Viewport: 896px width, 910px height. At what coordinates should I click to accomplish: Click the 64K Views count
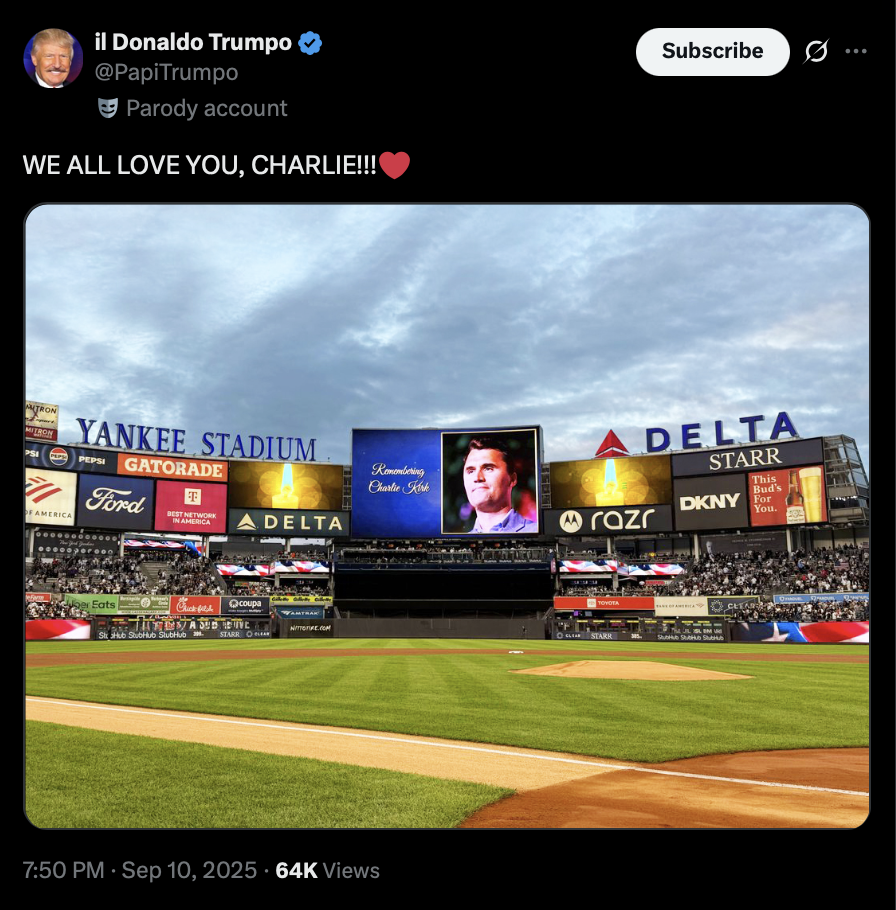(327, 871)
